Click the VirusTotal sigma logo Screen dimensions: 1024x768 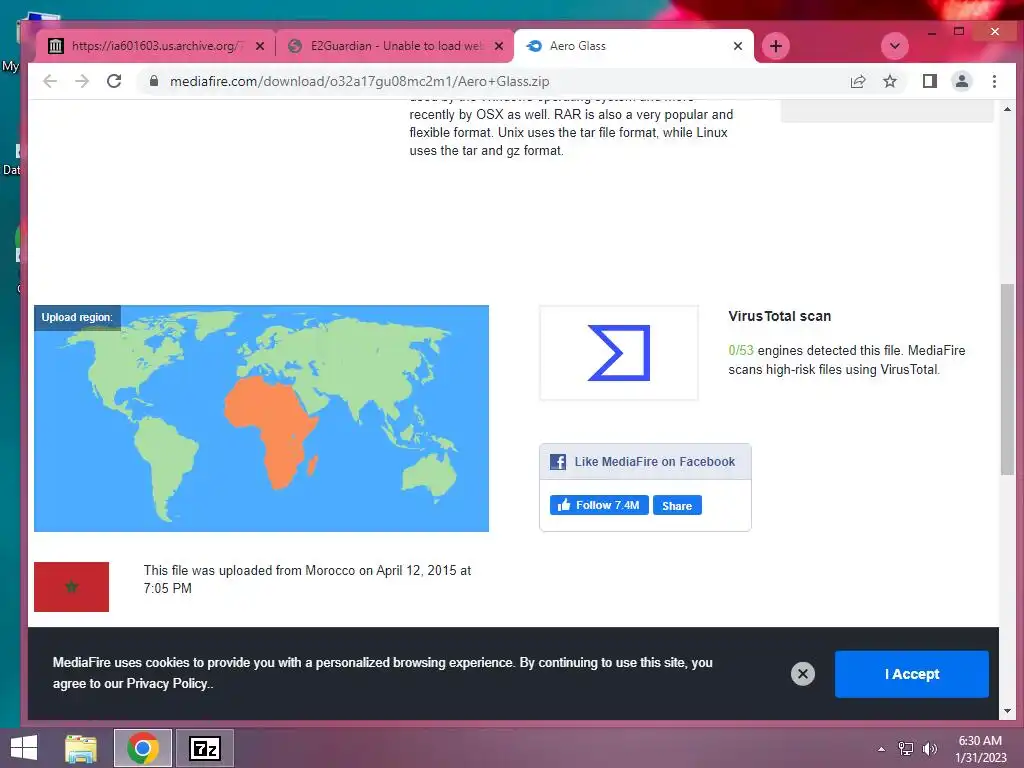[618, 353]
